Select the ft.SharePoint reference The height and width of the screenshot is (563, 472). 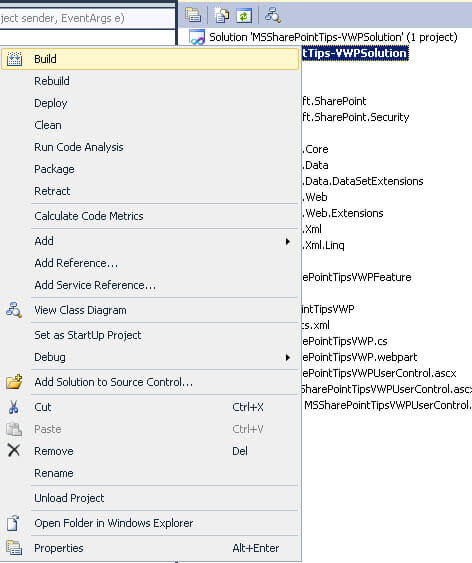334,101
